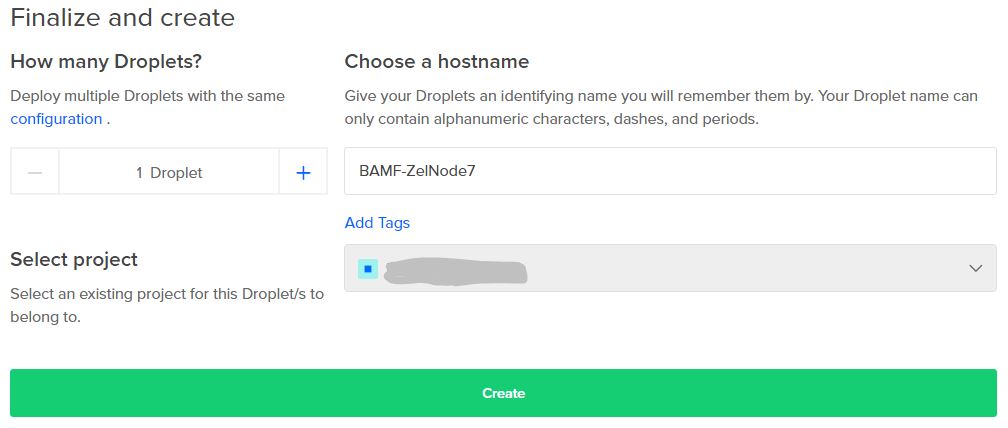Open the Select project dropdown box
Viewport: 1008px width, 428px height.
click(x=670, y=268)
